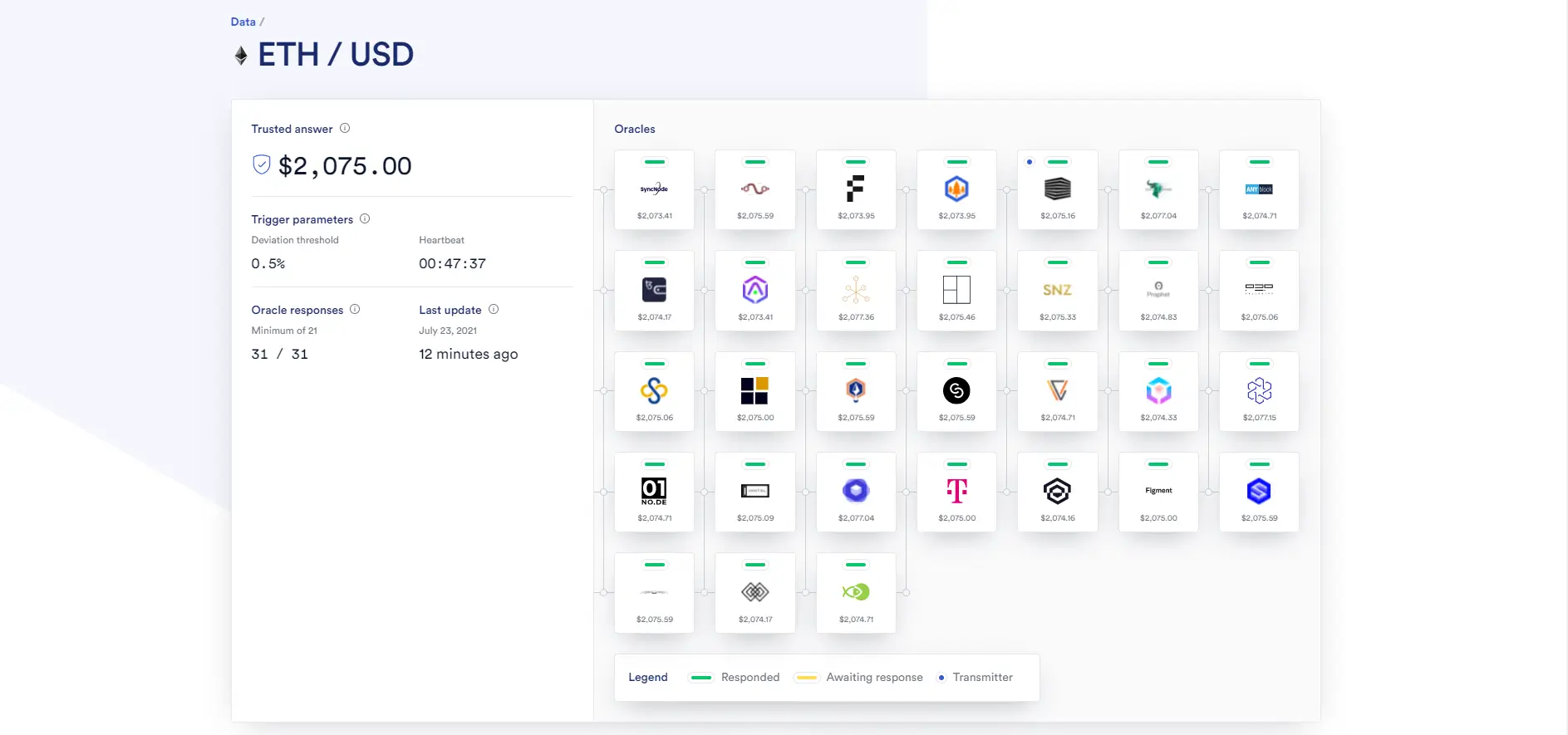This screenshot has height=735, width=1568.
Task: Select the P2P oracle at $2,075.06
Action: pos(1259,291)
